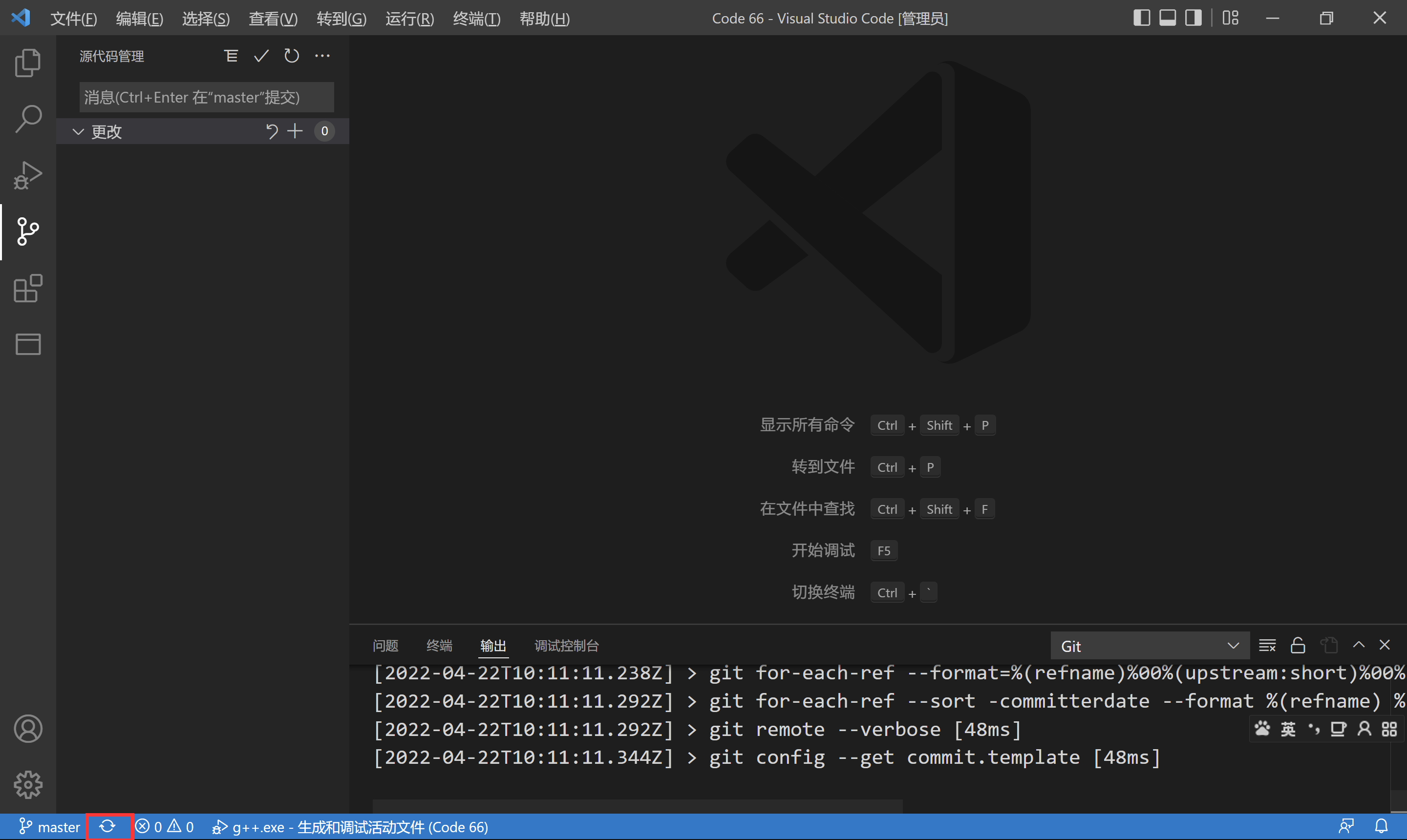Click the 'git remote --verbose' log line
The height and width of the screenshot is (840, 1407).
pos(698,729)
